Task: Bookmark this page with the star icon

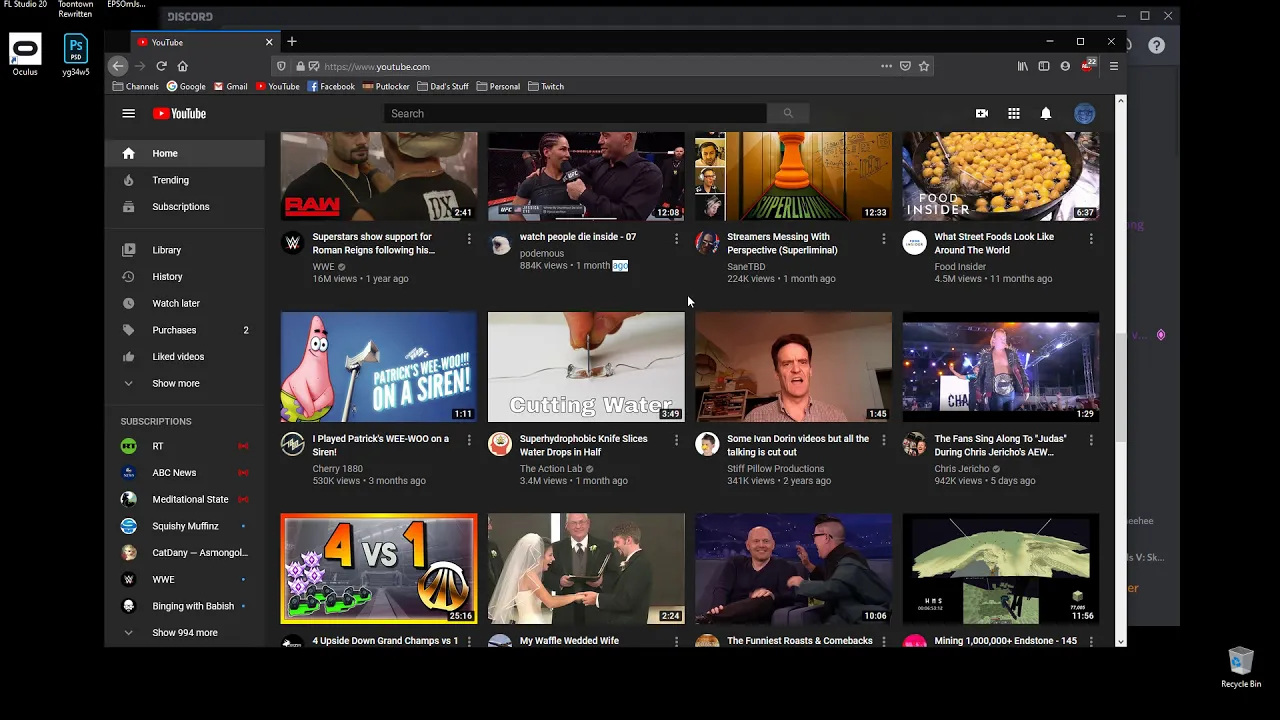Action: (x=924, y=66)
